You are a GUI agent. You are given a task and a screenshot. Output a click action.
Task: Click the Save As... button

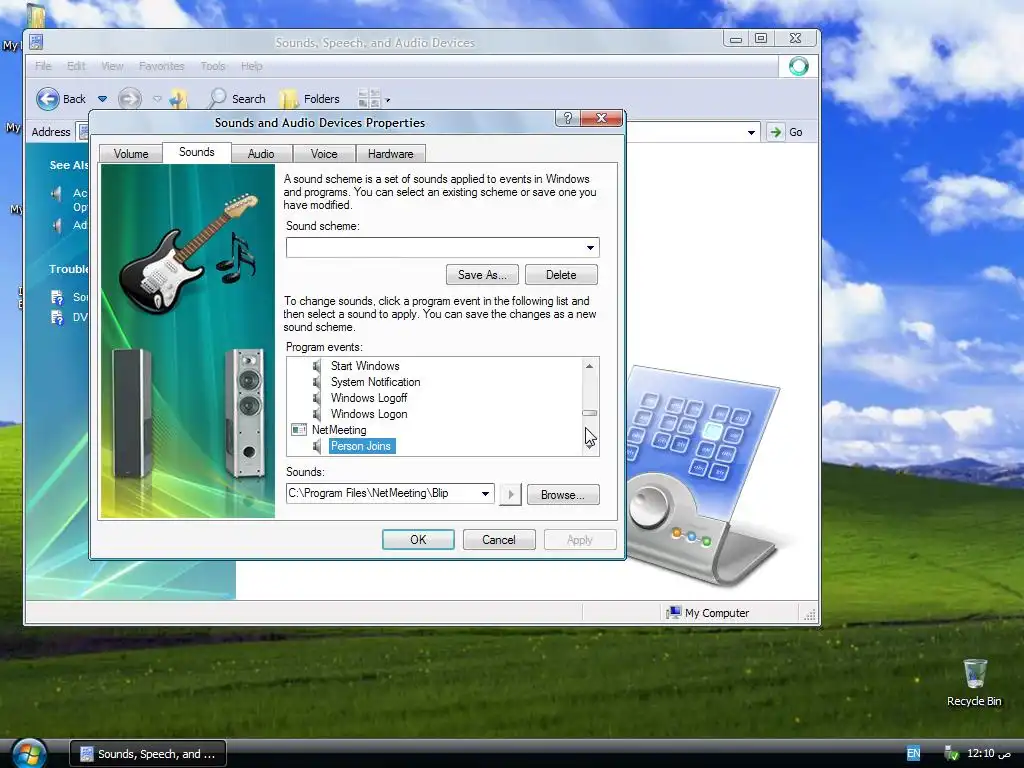pos(482,275)
